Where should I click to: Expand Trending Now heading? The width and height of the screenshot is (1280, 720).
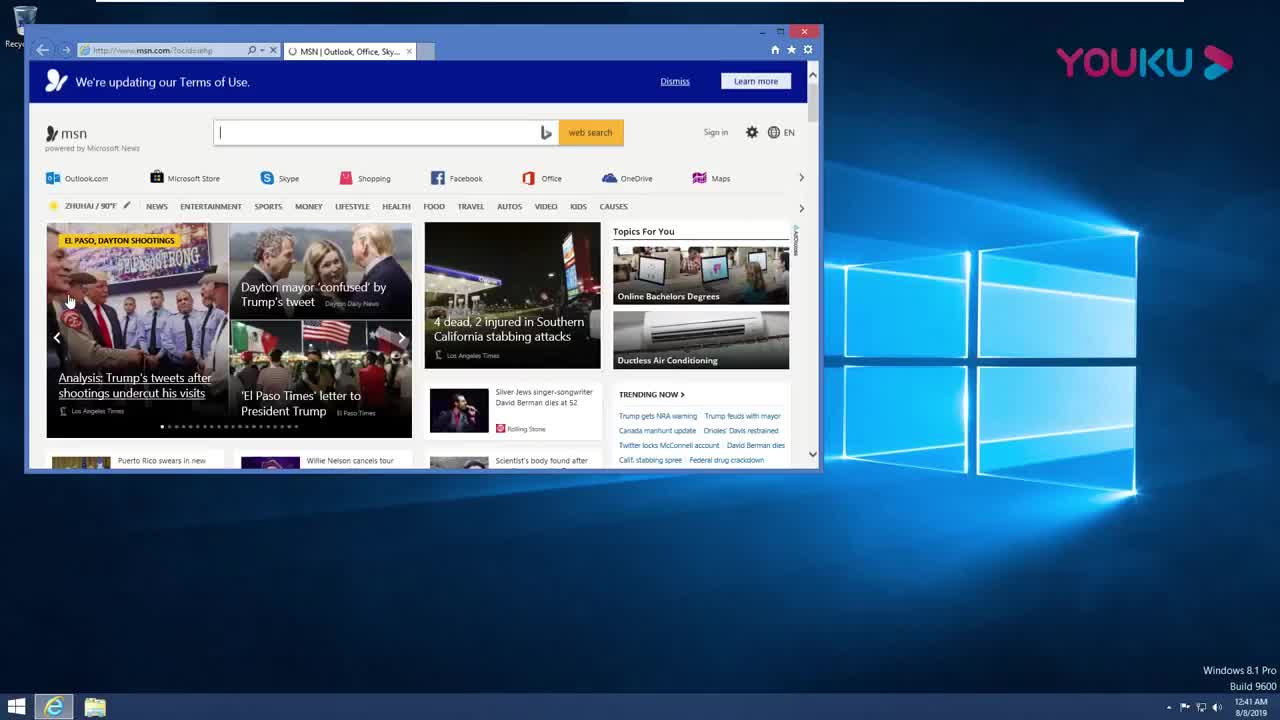pyautogui.click(x=651, y=394)
